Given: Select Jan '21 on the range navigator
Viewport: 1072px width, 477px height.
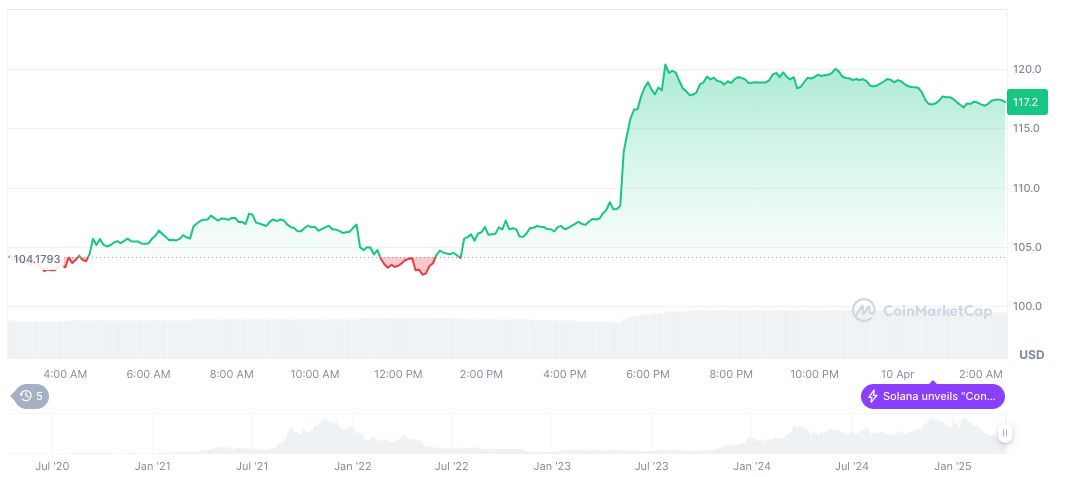Looking at the screenshot, I should pos(152,466).
